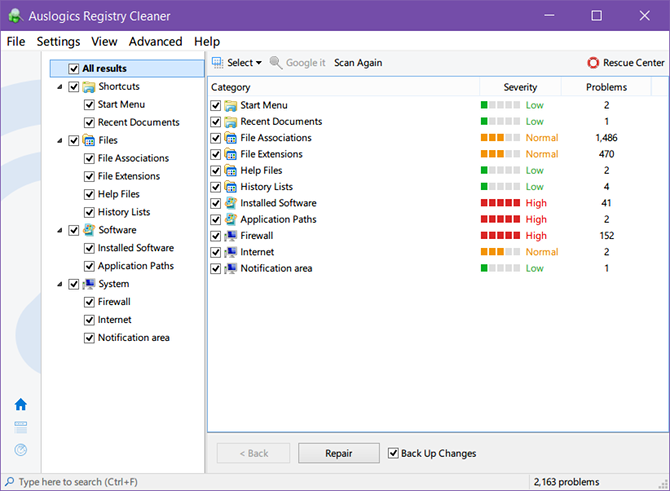
Task: Select Application Paths in left tree
Action: point(136,266)
